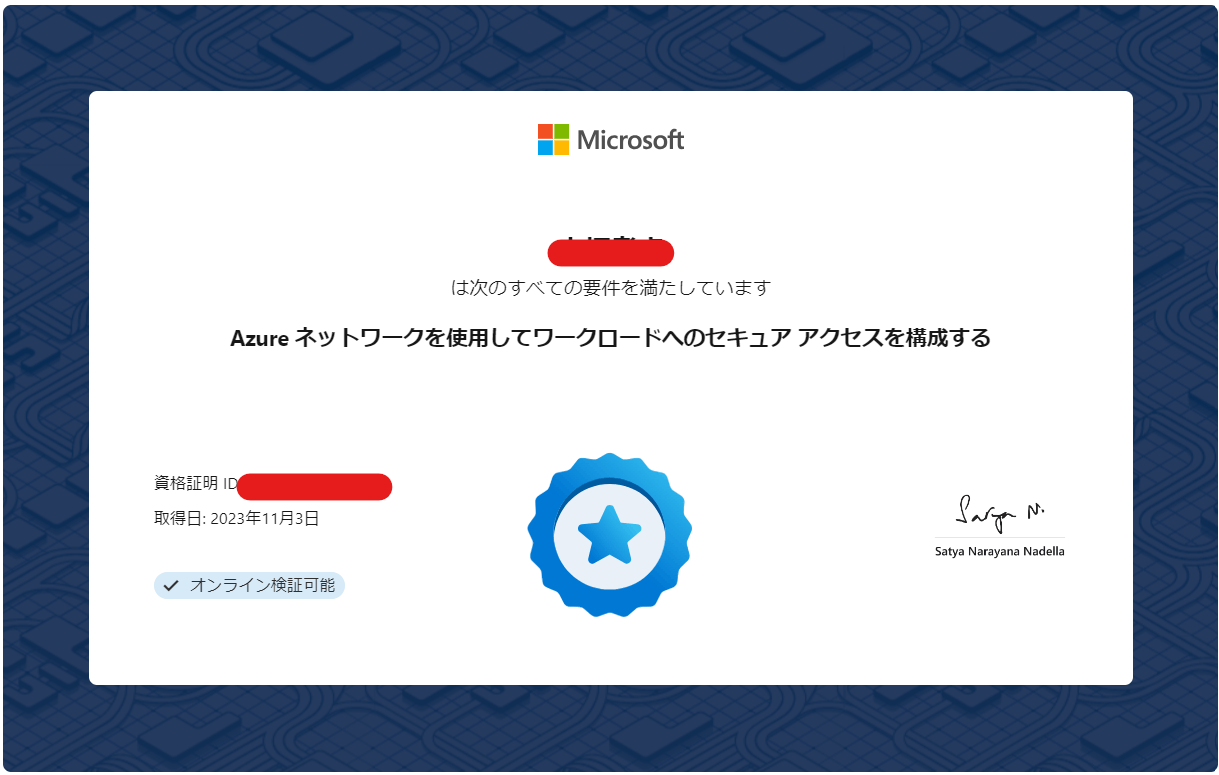Click the yellow square in Microsoft logo
Screen dimensions: 1219x775
point(561,148)
